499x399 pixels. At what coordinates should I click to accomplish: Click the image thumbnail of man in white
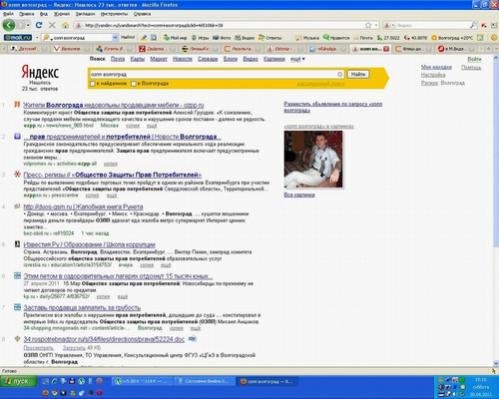click(313, 159)
